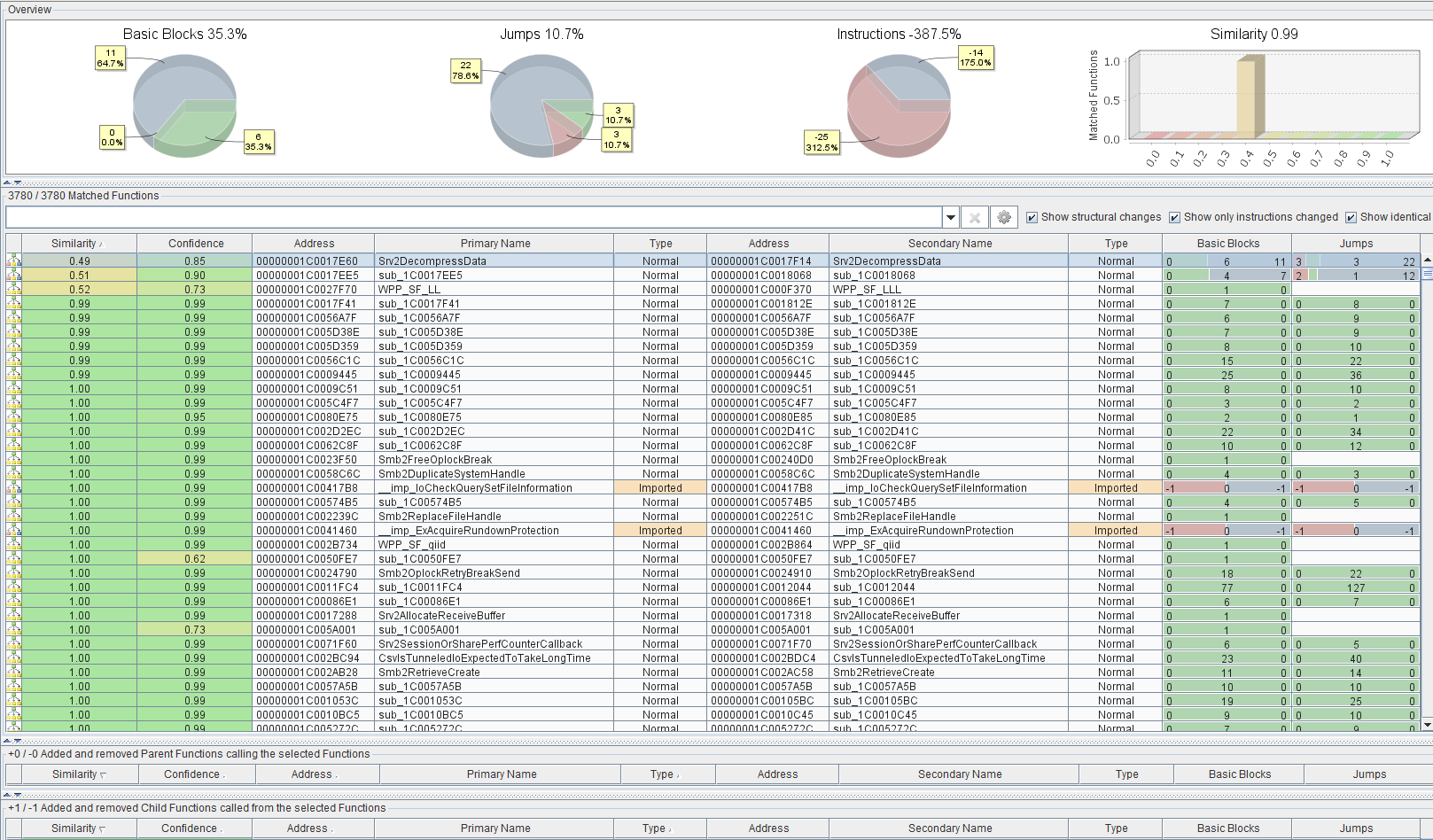The image size is (1433, 840).
Task: Click row icon for sub_1C0050FE7
Action: click(x=14, y=558)
